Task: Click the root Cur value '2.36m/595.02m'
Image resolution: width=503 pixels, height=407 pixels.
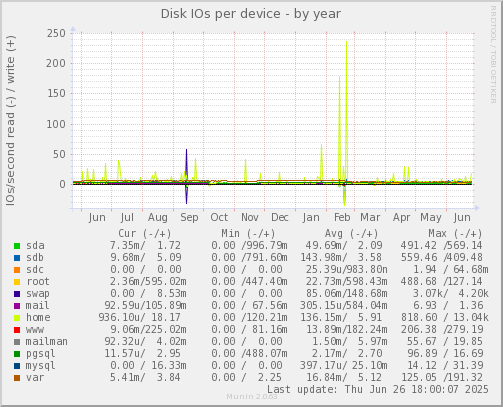Action: click(148, 282)
